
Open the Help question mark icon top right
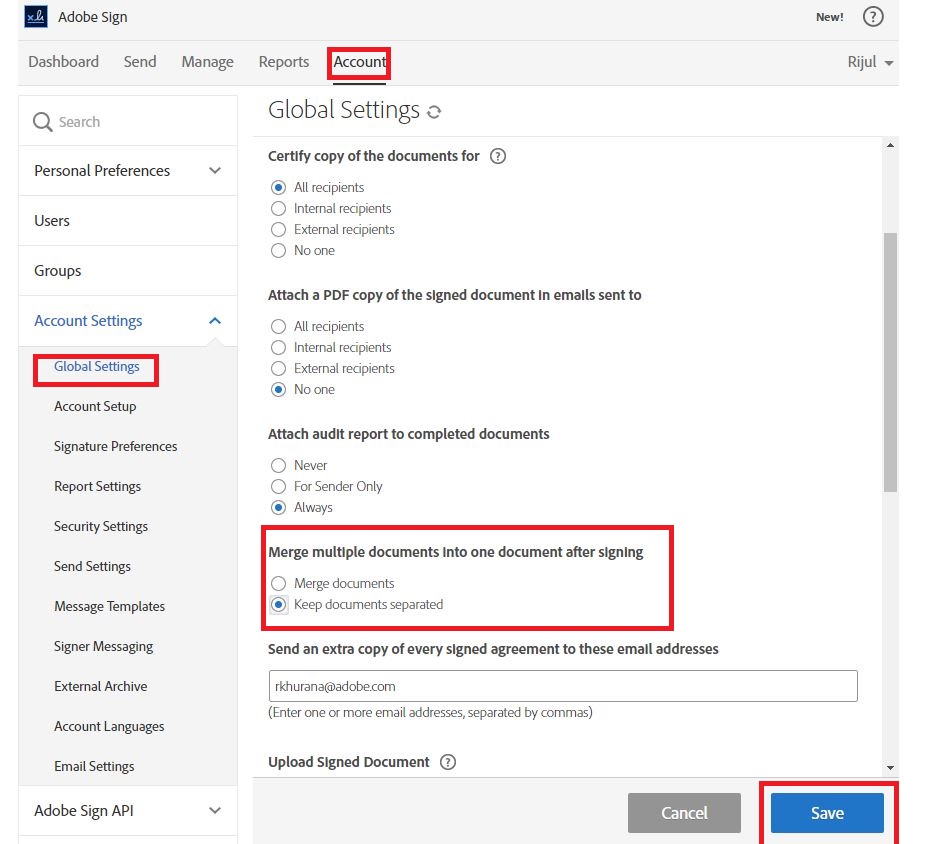(873, 17)
